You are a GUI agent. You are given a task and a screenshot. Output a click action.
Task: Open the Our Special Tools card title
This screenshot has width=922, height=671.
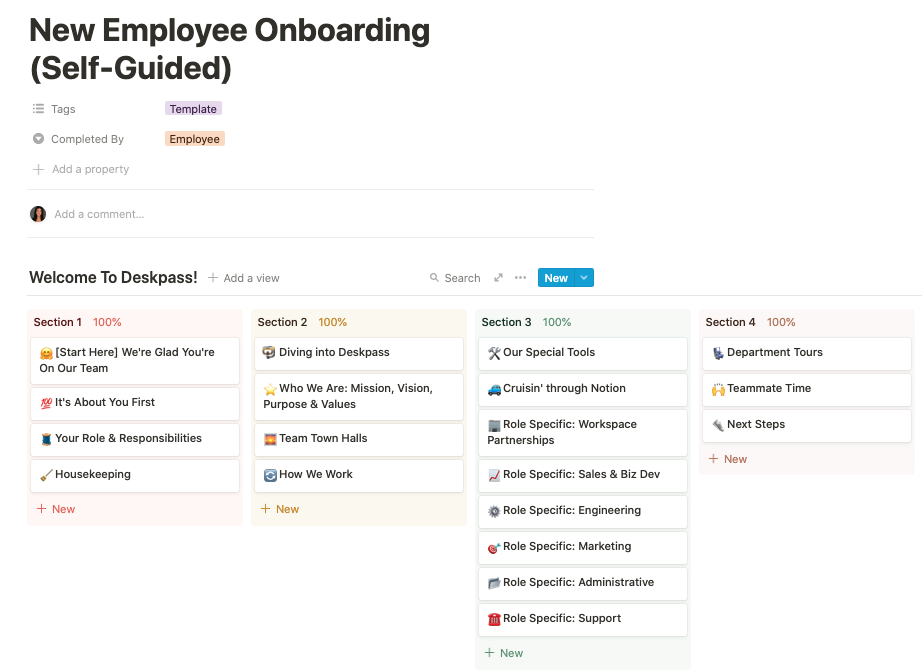coord(549,352)
